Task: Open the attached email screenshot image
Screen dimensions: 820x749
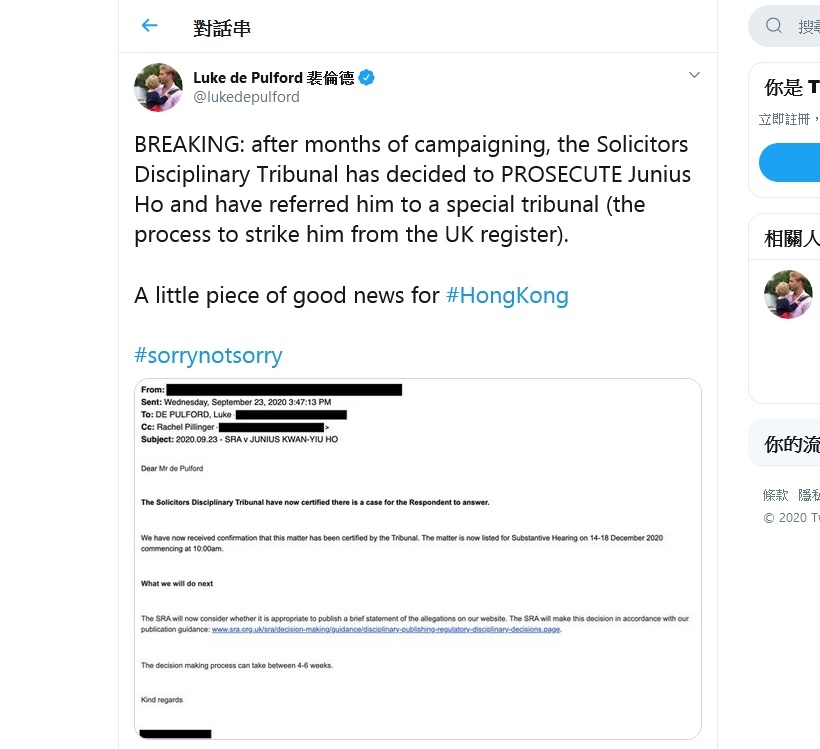Action: [x=417, y=558]
